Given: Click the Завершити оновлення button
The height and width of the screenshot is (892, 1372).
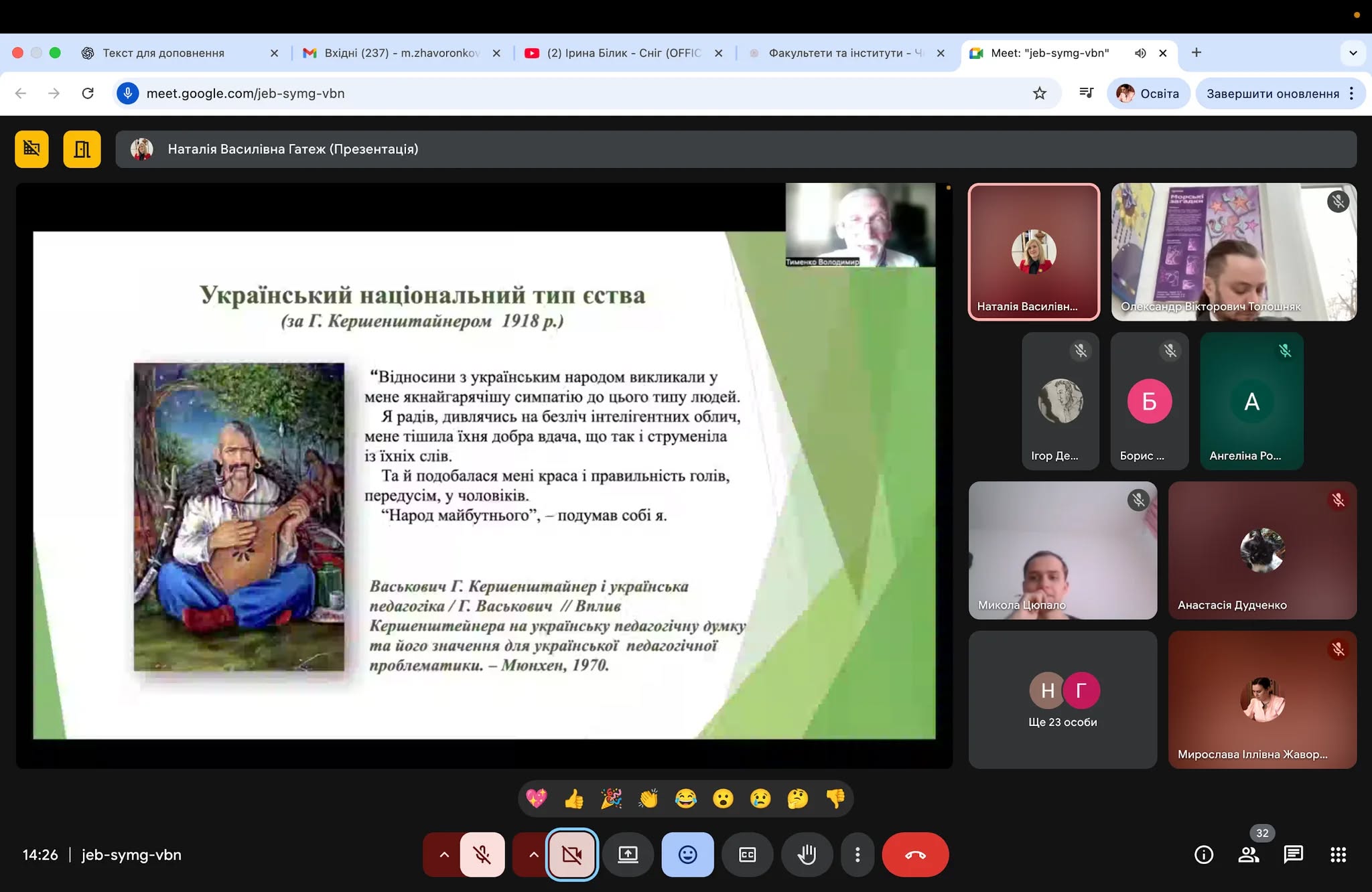Looking at the screenshot, I should (1273, 93).
